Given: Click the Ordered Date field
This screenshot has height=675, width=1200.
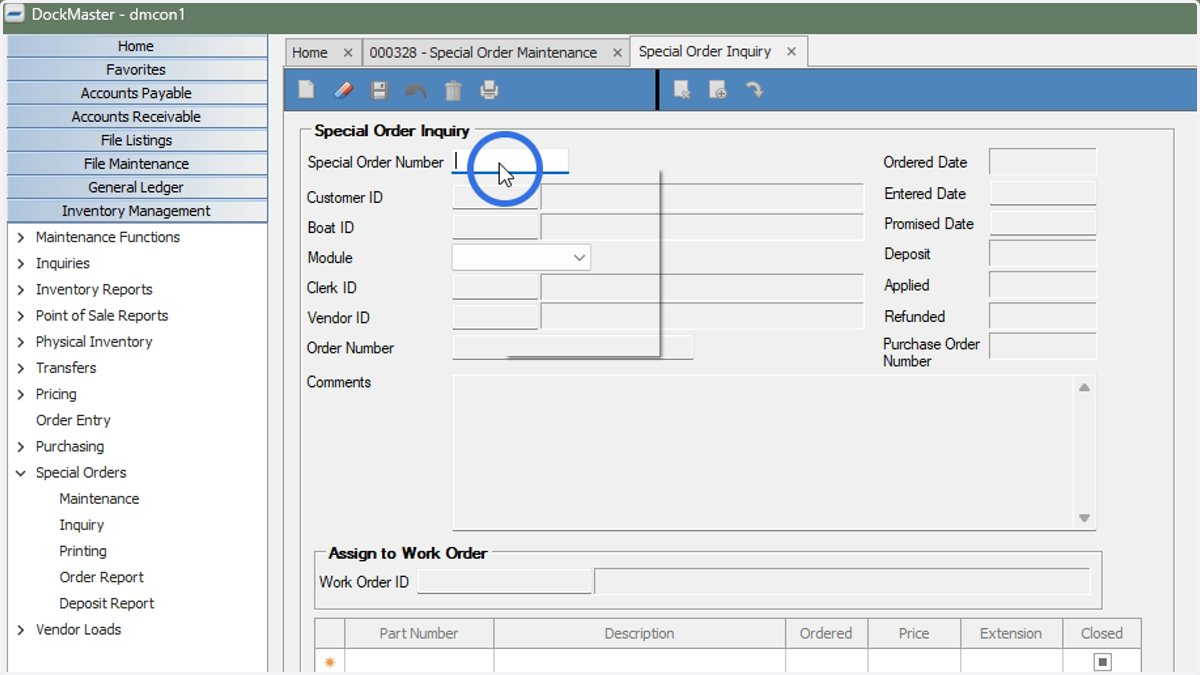Looking at the screenshot, I should (x=1043, y=162).
